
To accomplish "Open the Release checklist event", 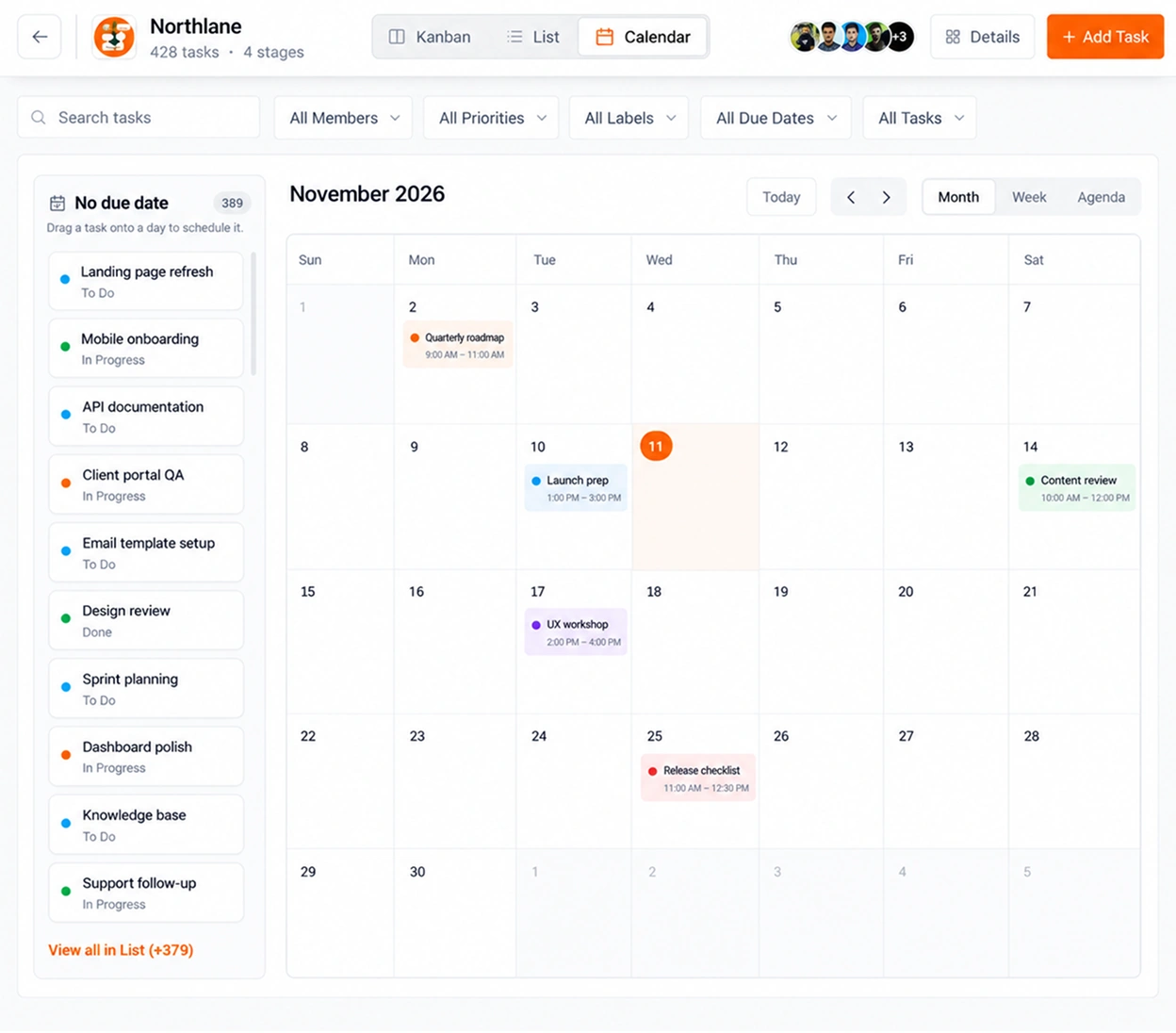I will [698, 779].
